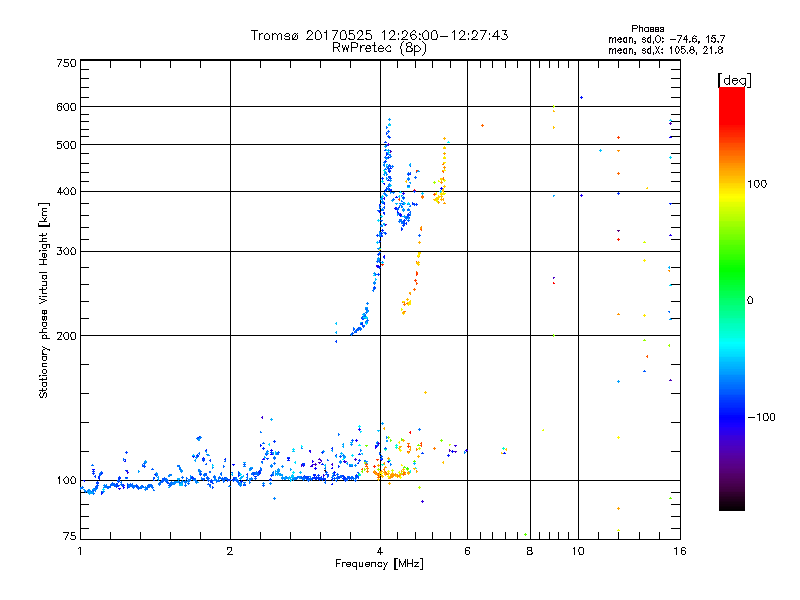
Task: Click the x-axis tick label '1'
Action: pyautogui.click(x=80, y=551)
